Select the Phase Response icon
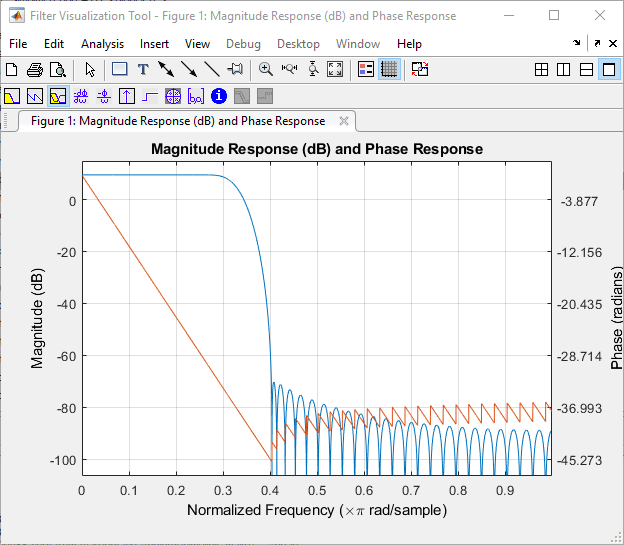 (35, 97)
